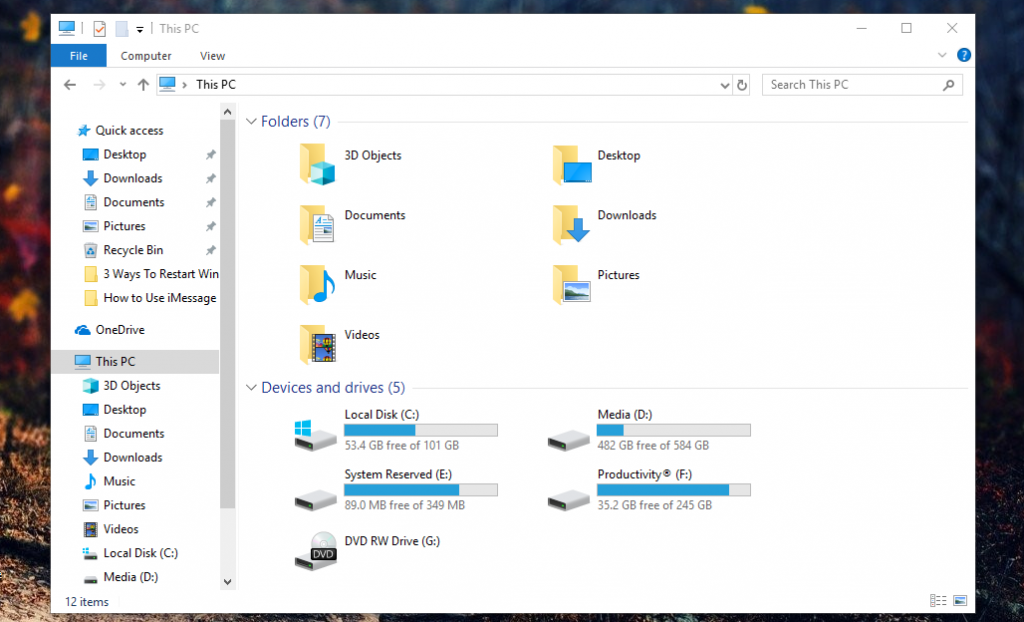Screen dimensions: 1024x622
Task: Switch to large thumbnails view in status bar
Action: pos(960,600)
